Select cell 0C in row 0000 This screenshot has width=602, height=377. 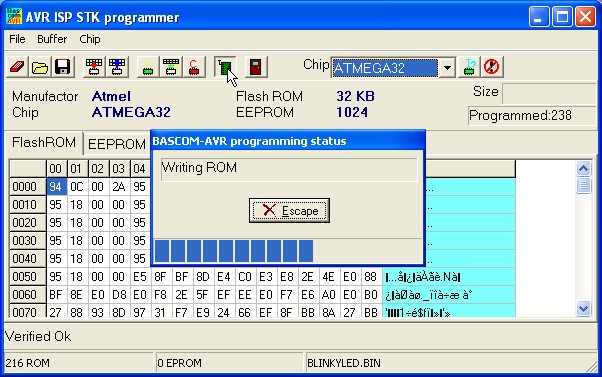(77, 187)
